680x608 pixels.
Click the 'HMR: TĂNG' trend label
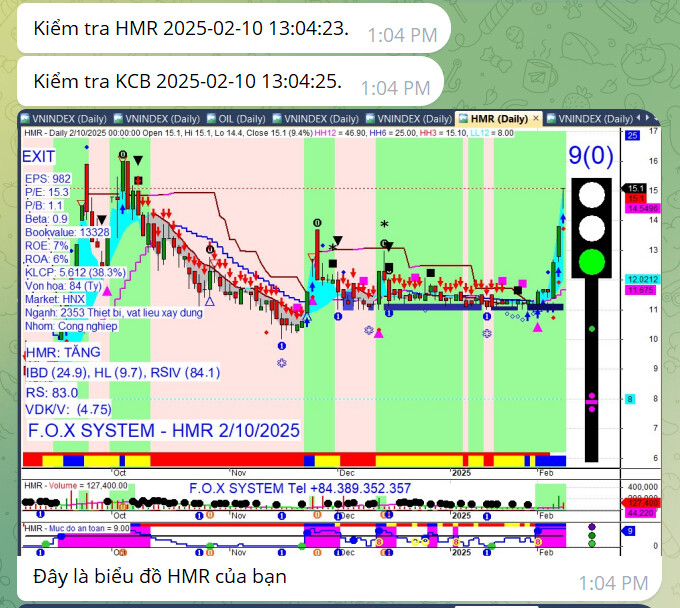63,352
